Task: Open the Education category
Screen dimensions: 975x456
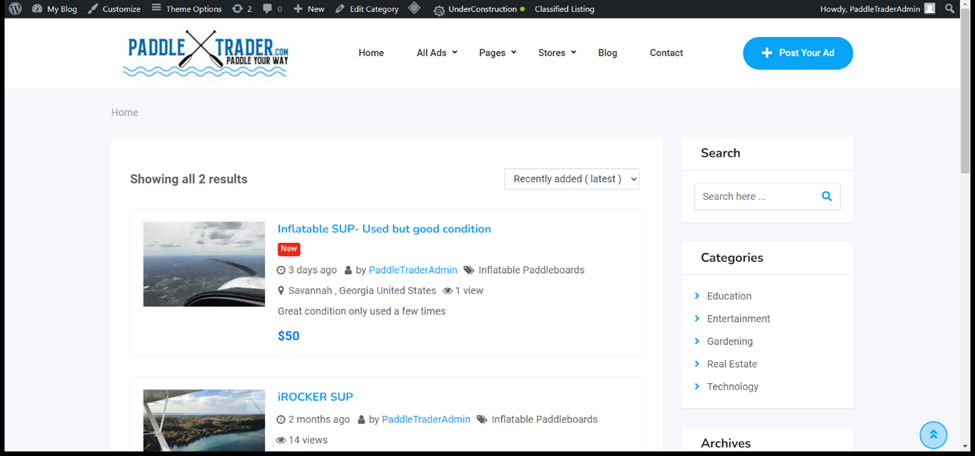Action: point(729,296)
